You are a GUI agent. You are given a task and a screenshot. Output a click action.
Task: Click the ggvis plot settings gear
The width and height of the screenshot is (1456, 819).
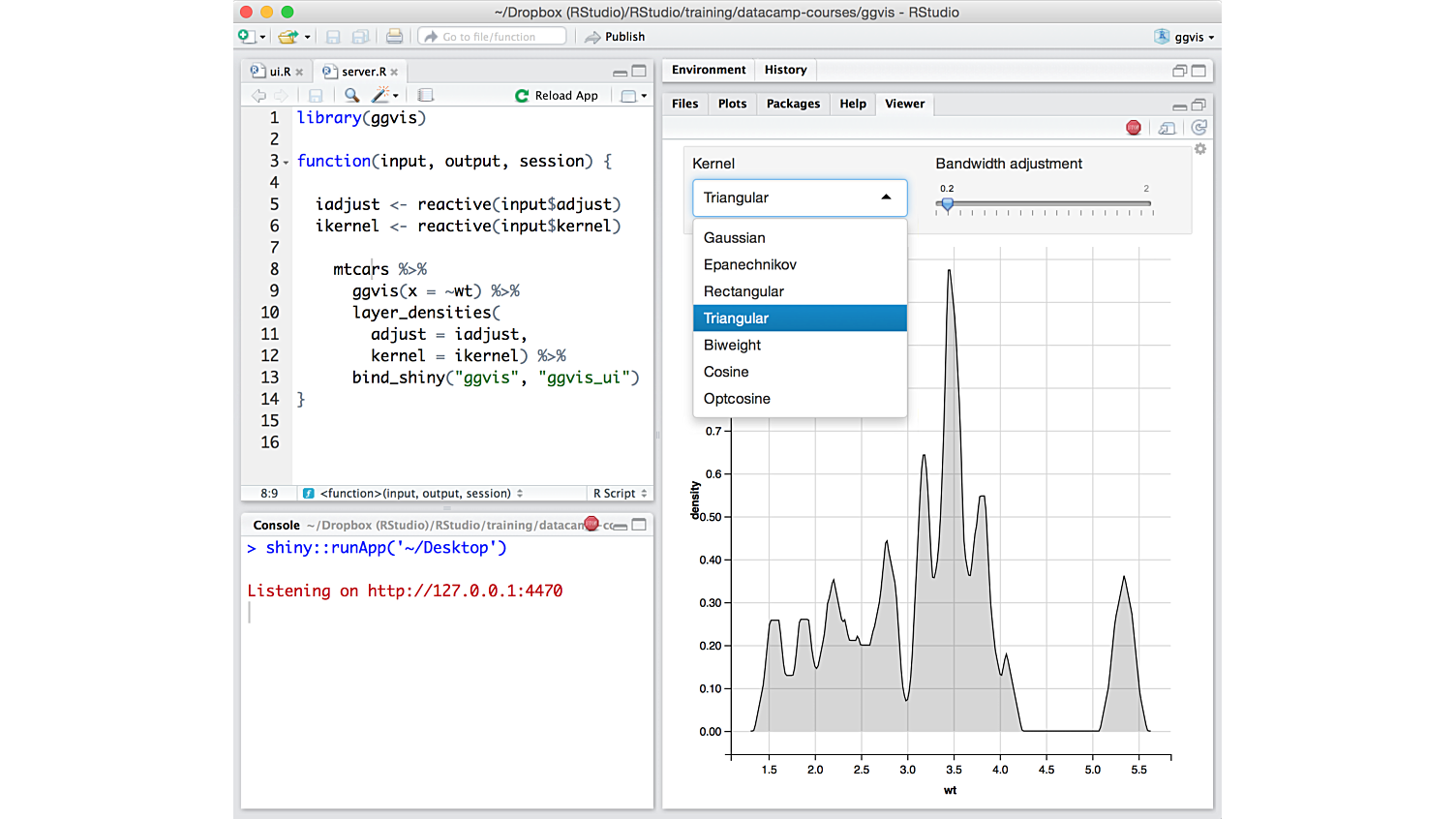1200,149
